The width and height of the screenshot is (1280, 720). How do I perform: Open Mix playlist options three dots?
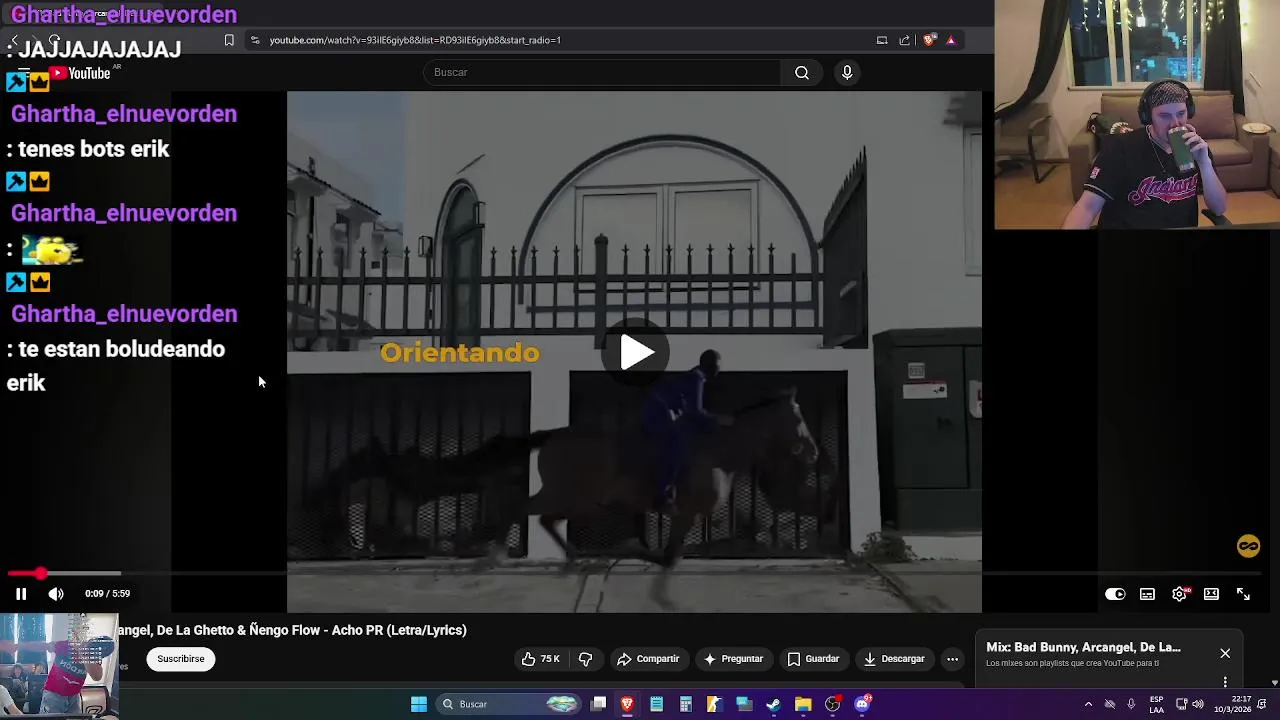click(1225, 682)
